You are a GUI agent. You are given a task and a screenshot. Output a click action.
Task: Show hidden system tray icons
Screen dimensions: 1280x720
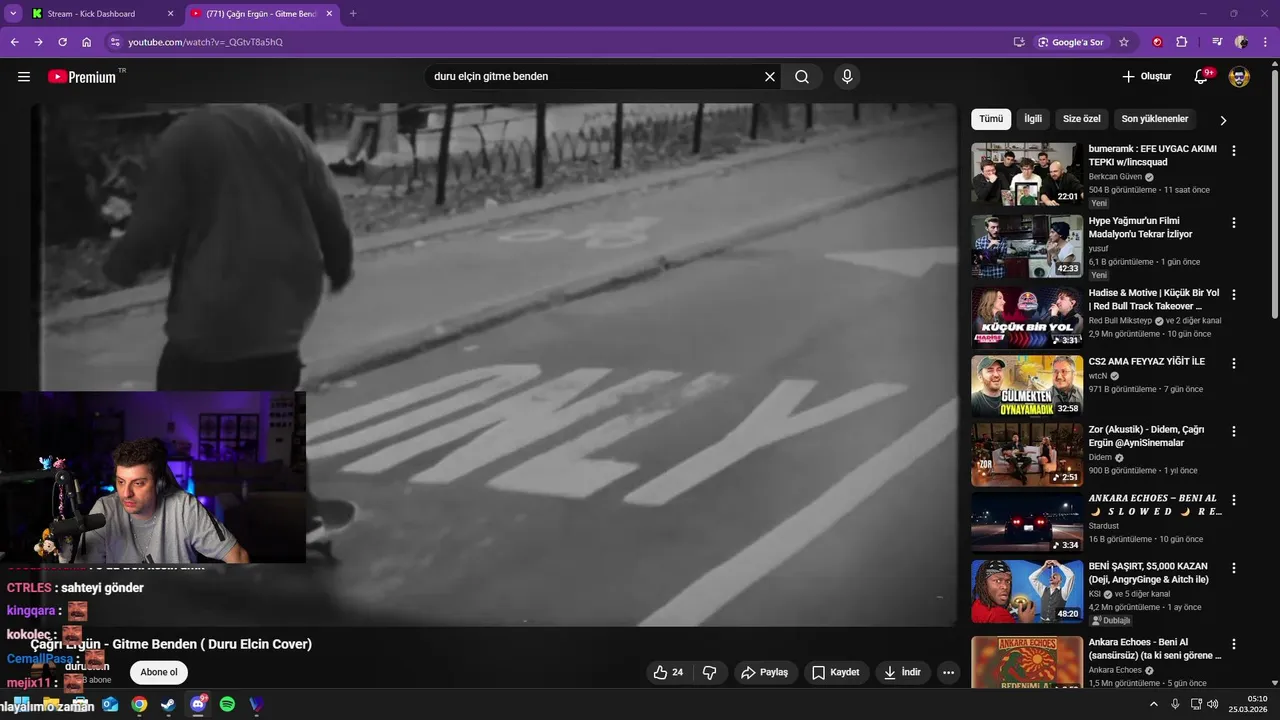point(1154,704)
